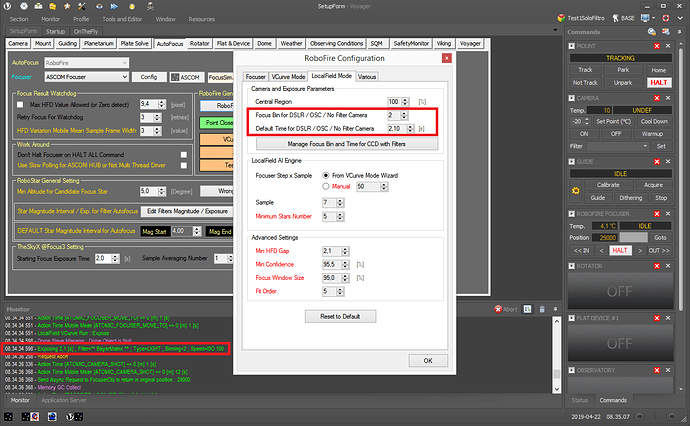Collapse the MOUNT panel square toggle
690x426 pixels.
tap(572, 46)
